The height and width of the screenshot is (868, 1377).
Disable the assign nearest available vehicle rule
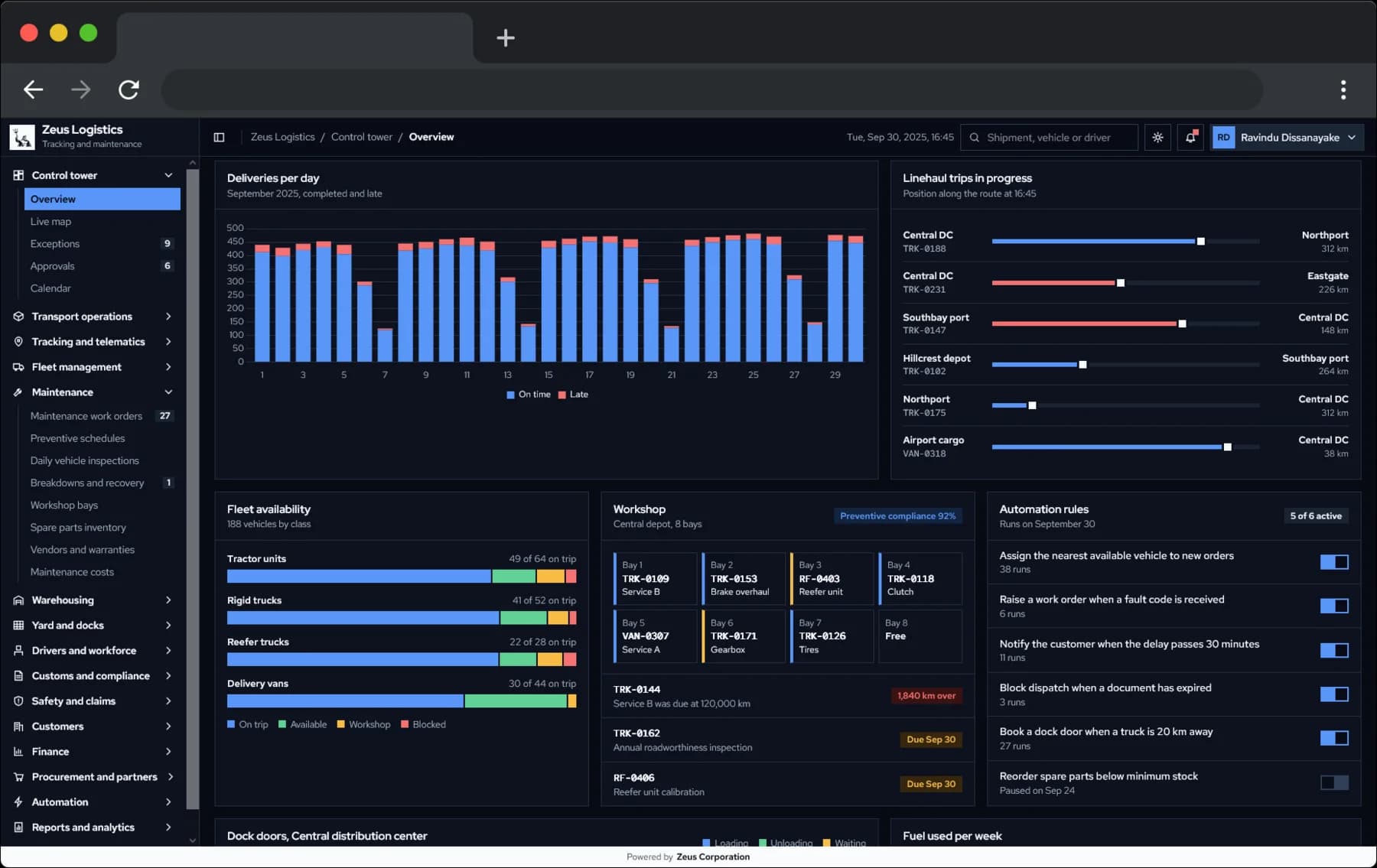[x=1334, y=562]
